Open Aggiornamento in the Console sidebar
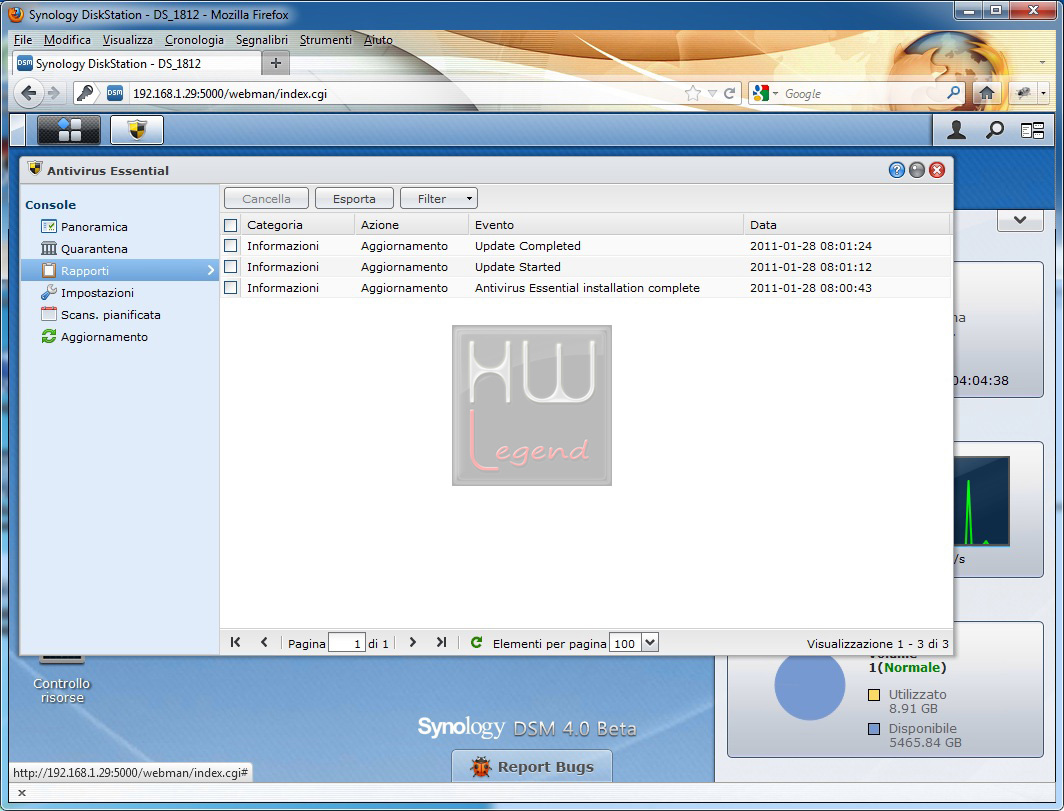This screenshot has width=1064, height=811. pos(104,337)
